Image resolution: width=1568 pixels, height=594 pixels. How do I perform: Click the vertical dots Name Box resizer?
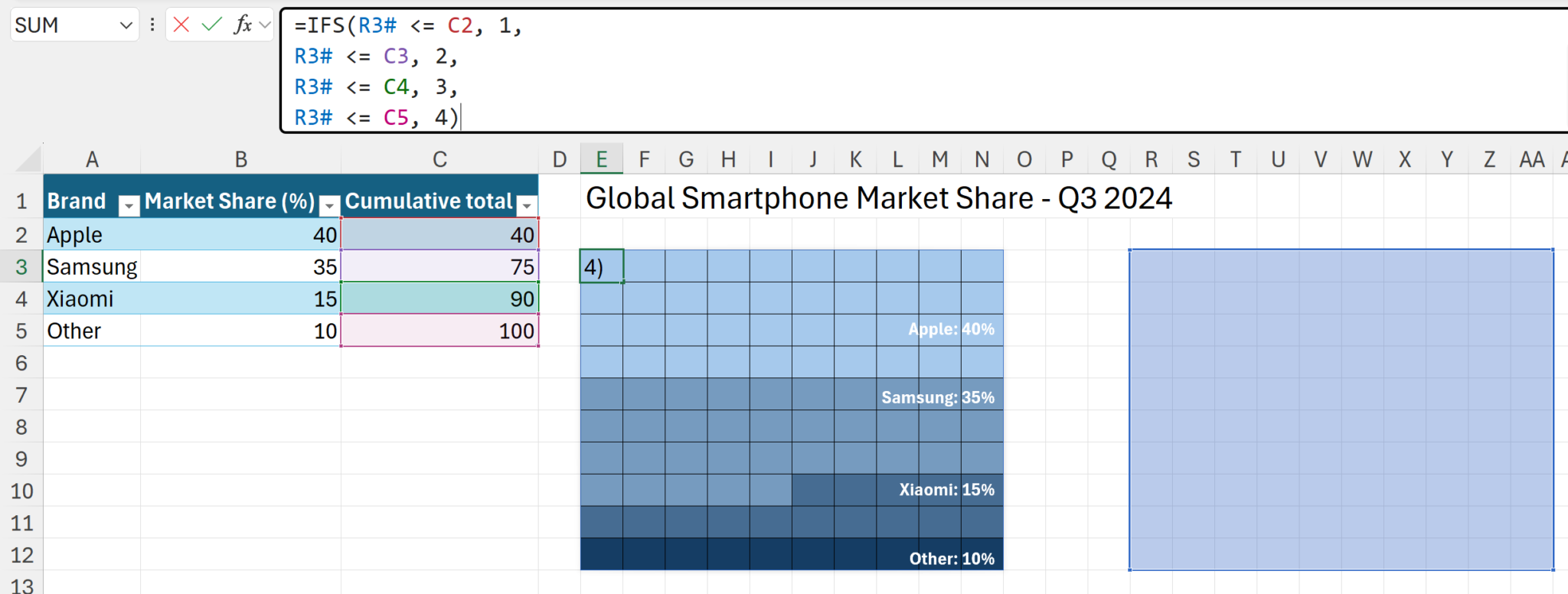[152, 25]
